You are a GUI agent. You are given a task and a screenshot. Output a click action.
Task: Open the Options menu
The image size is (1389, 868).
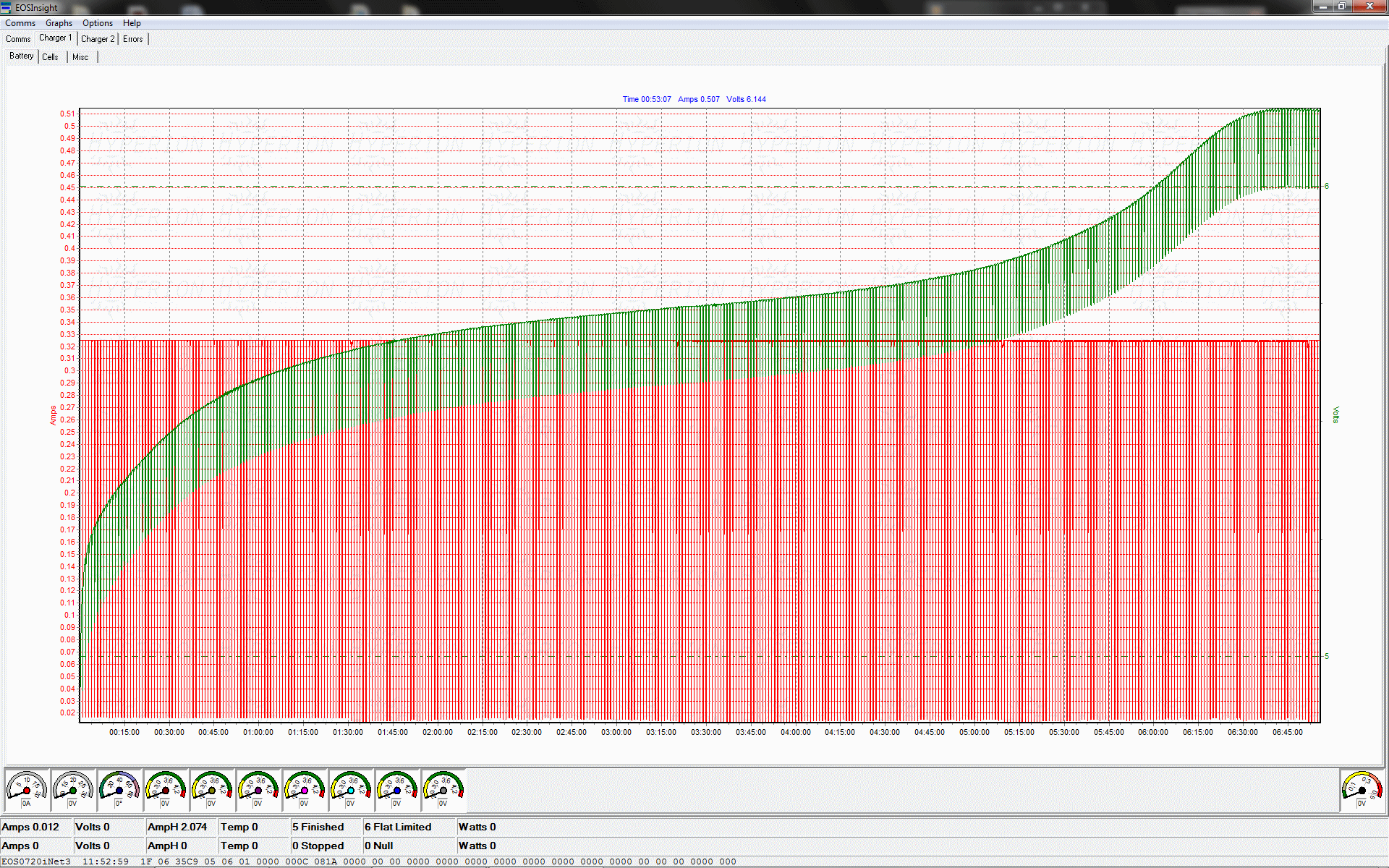click(97, 23)
